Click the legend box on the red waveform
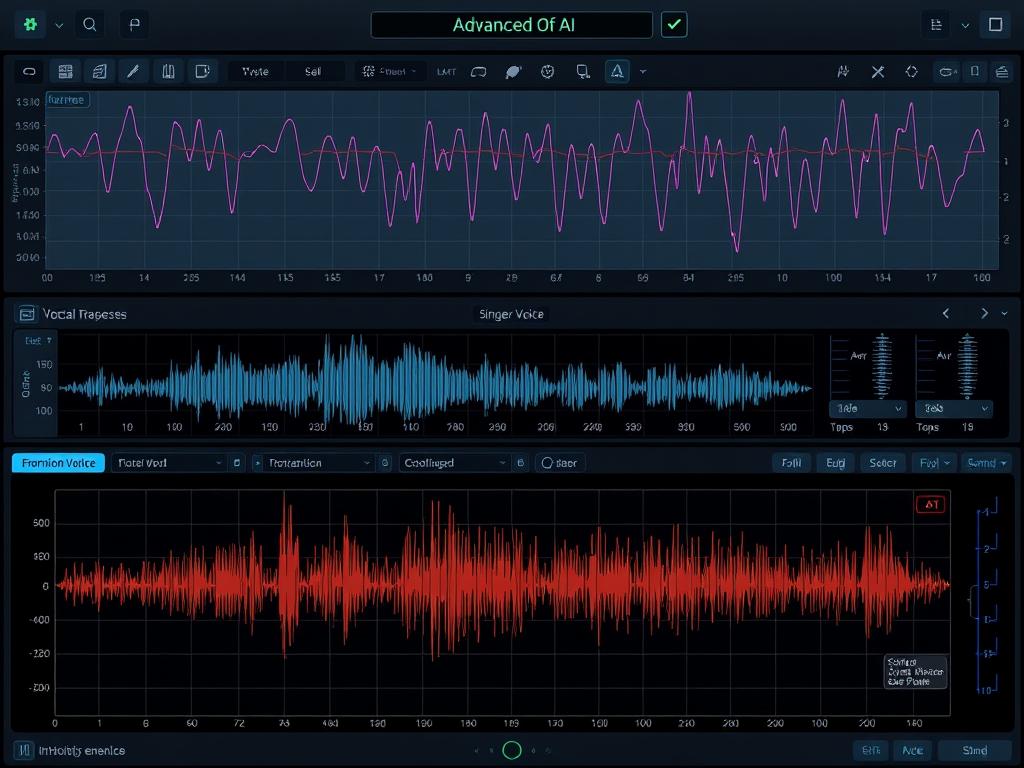The image size is (1024, 768). click(915, 672)
